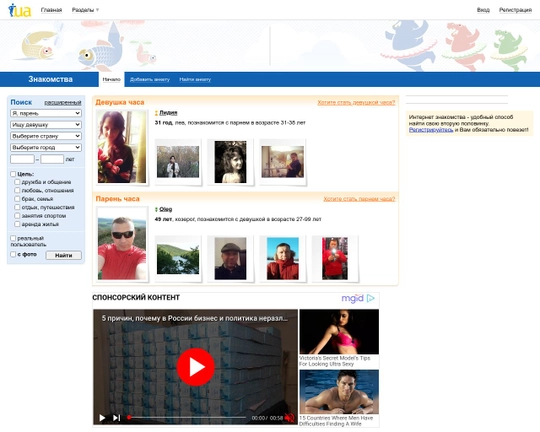Check the брак, семья option

click(x=17, y=199)
